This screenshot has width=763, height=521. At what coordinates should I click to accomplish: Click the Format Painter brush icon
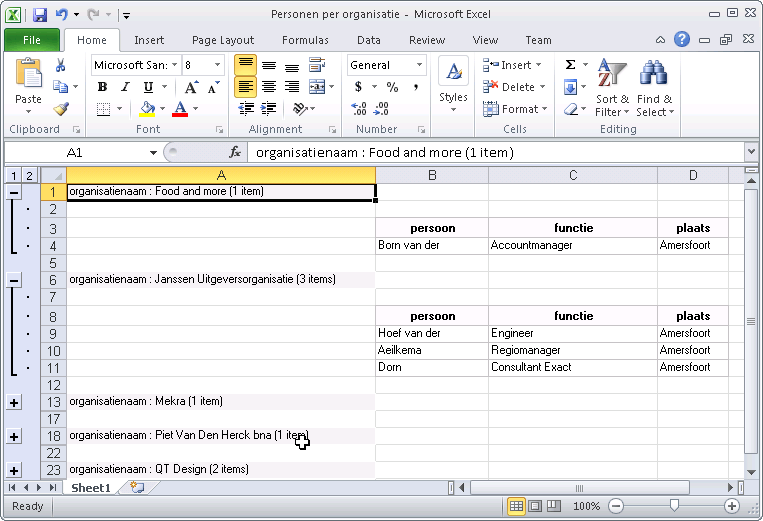pos(61,108)
